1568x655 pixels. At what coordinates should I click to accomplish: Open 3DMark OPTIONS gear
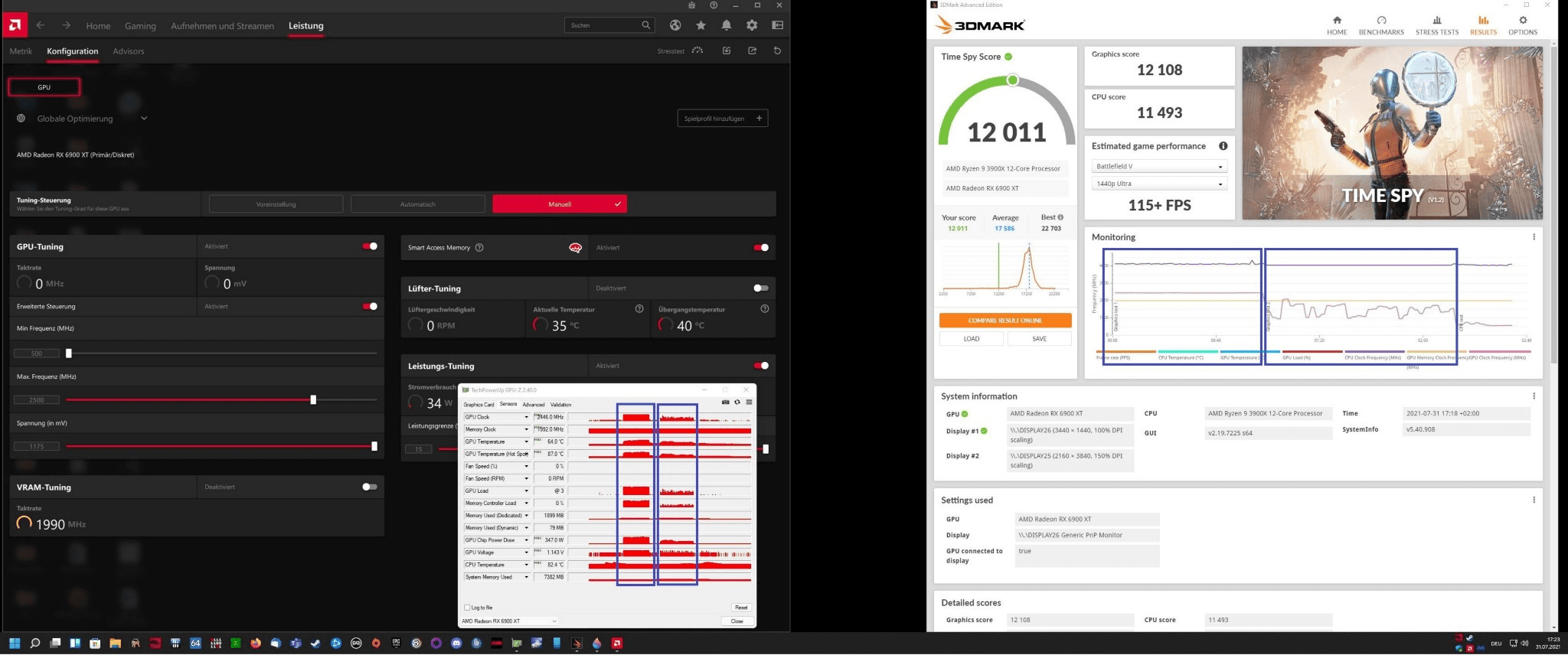(1523, 21)
